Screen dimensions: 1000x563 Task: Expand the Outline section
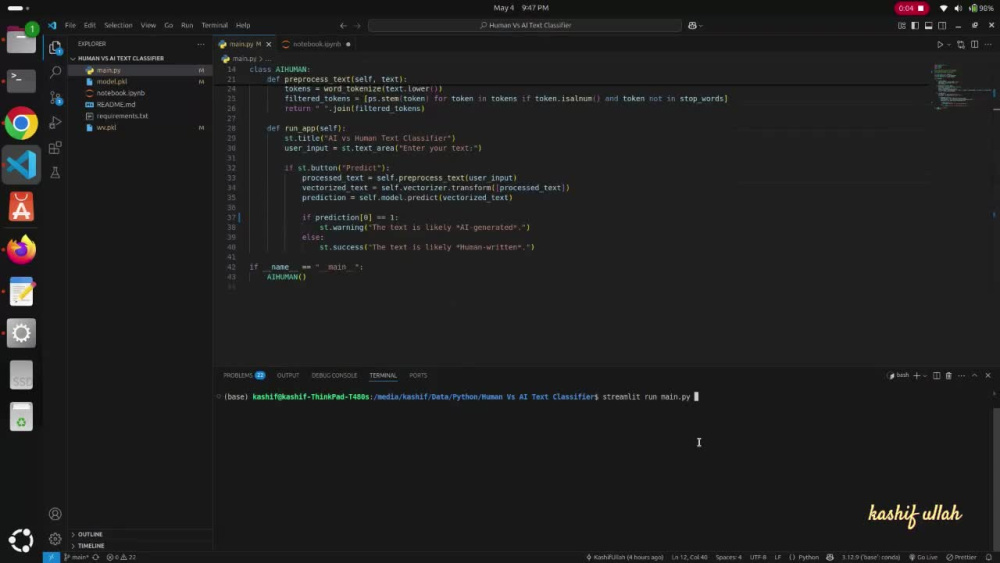click(x=90, y=534)
